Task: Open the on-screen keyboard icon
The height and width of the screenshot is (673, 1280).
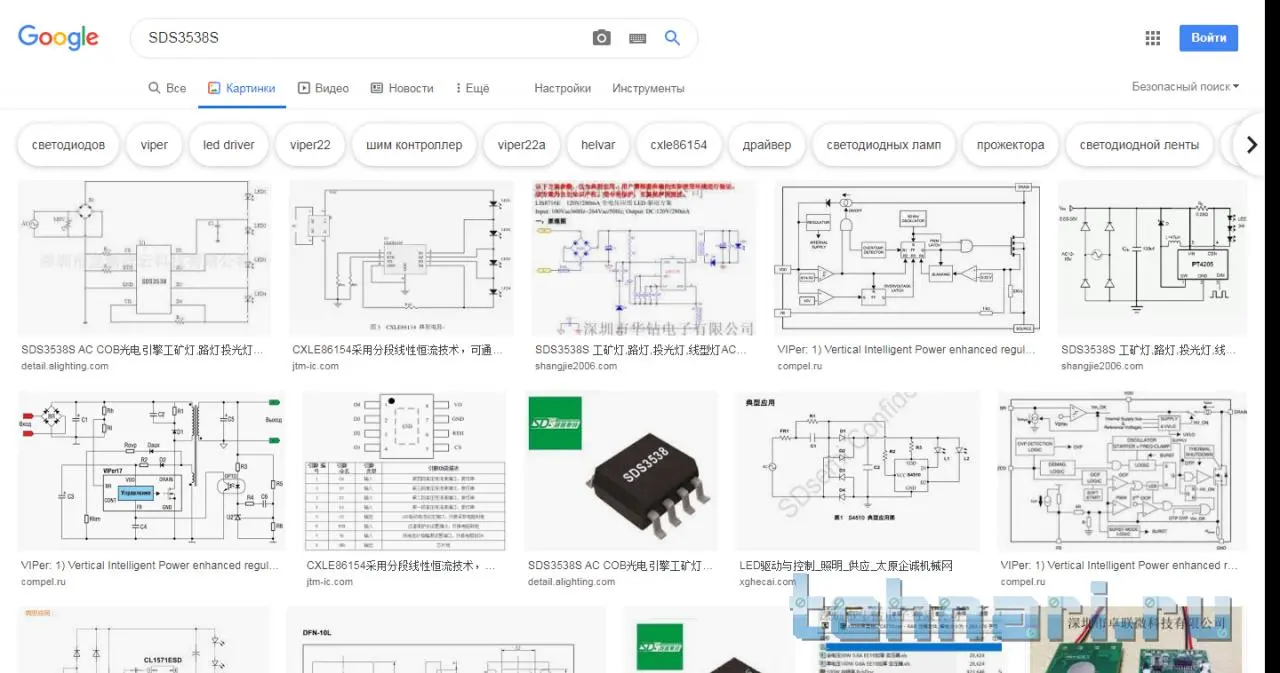Action: pyautogui.click(x=637, y=38)
